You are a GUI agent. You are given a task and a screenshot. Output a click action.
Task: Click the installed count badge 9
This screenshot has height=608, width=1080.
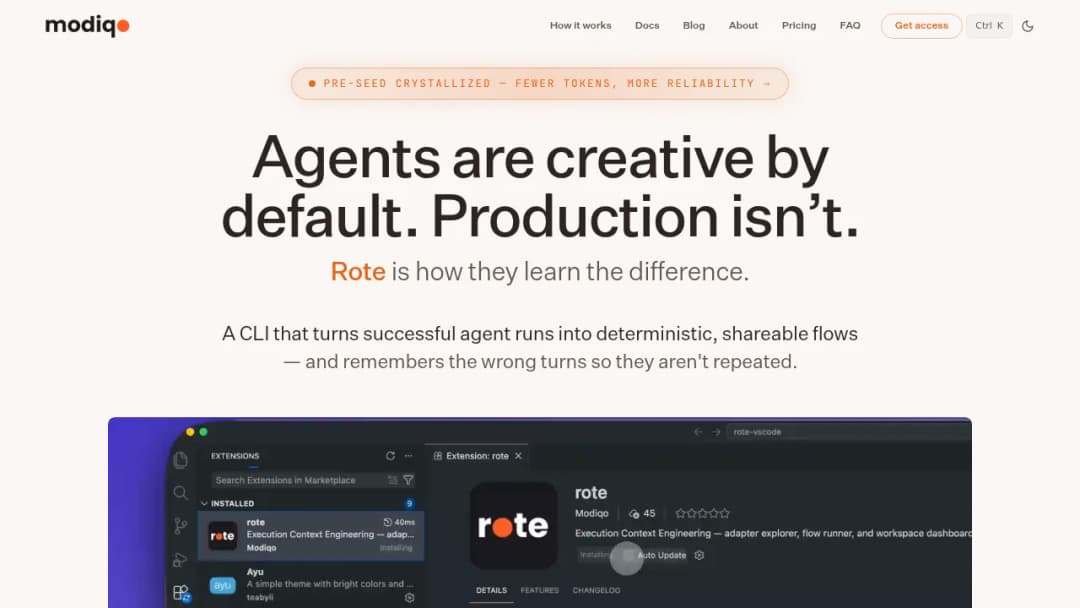[409, 503]
